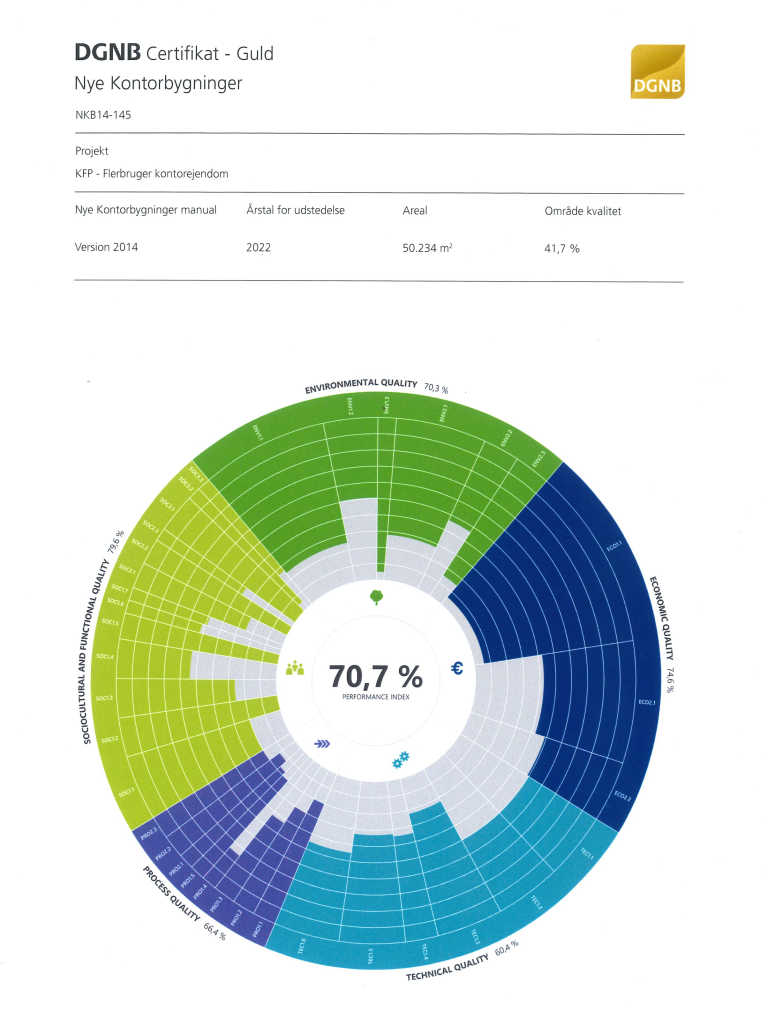Click the project name KFP - Flerbruger kontorejendom
Image resolution: width=768 pixels, height=1010 pixels.
click(152, 173)
